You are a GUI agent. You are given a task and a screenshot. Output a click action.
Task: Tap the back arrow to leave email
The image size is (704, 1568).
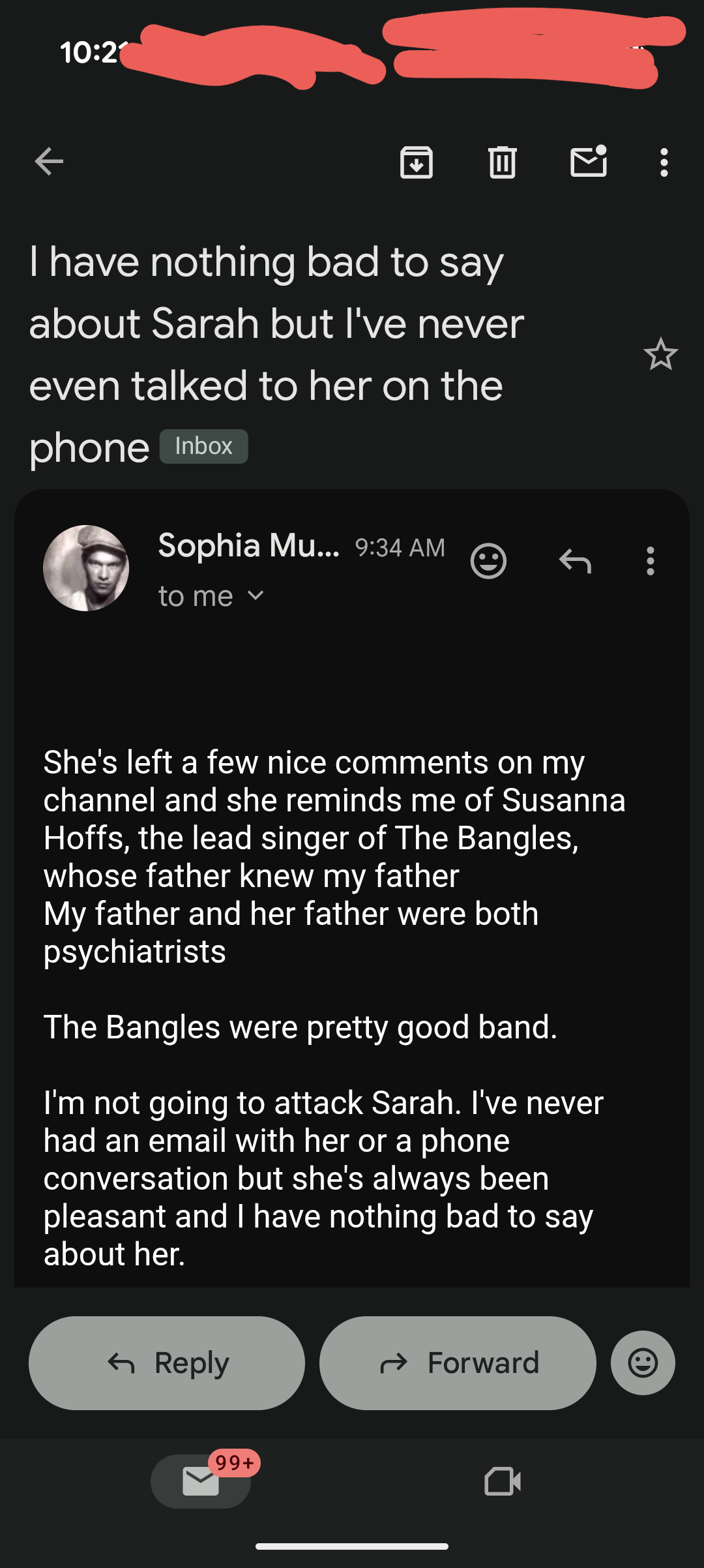49,162
